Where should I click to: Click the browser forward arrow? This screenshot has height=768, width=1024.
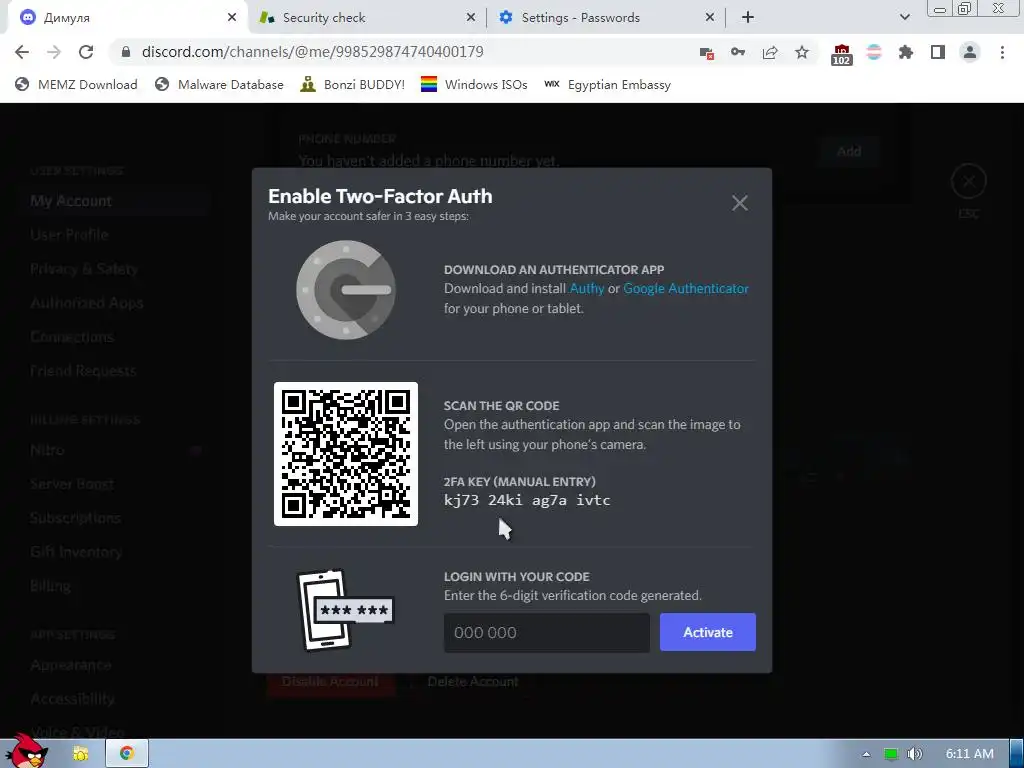tap(54, 52)
